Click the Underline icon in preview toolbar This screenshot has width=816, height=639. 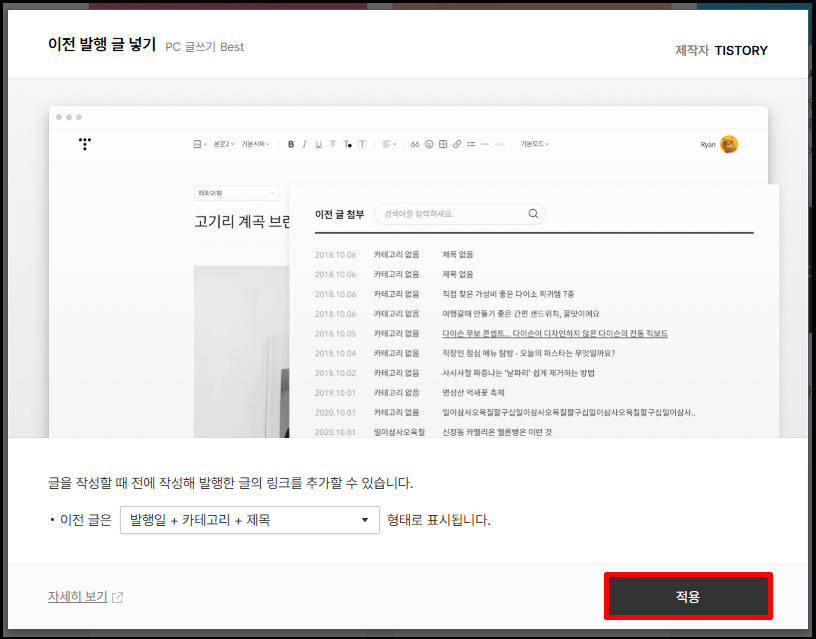[x=318, y=144]
